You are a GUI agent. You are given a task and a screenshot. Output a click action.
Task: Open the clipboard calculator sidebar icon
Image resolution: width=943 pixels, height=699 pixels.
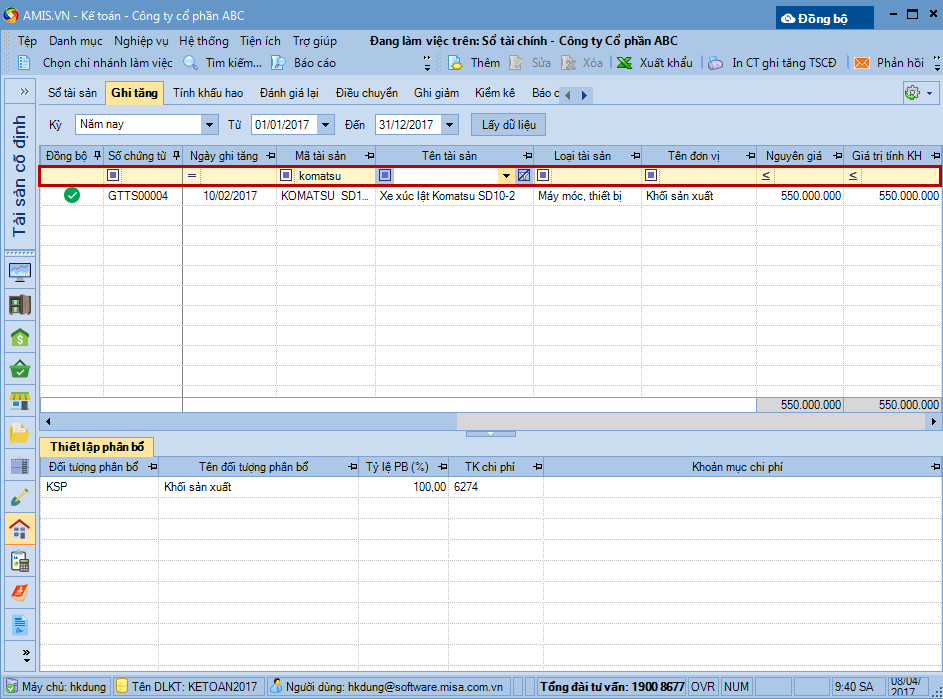pos(19,561)
